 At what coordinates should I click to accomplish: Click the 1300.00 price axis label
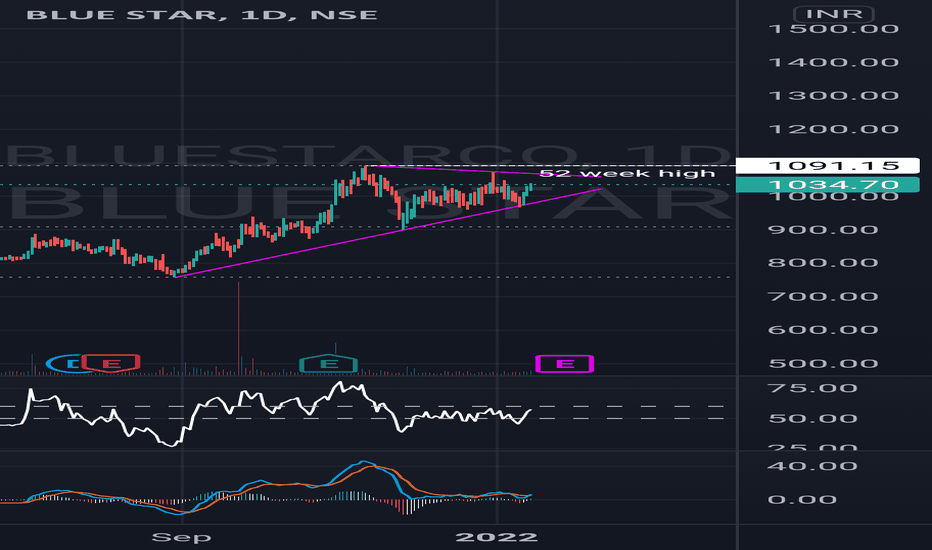(833, 95)
